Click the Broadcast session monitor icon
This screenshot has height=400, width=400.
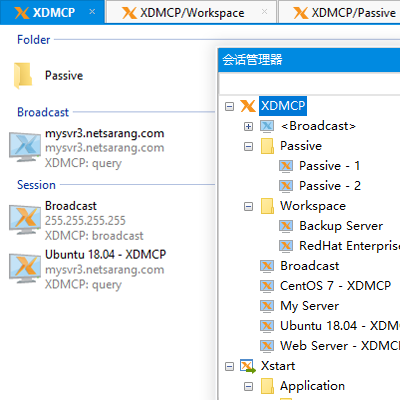tap(25, 220)
